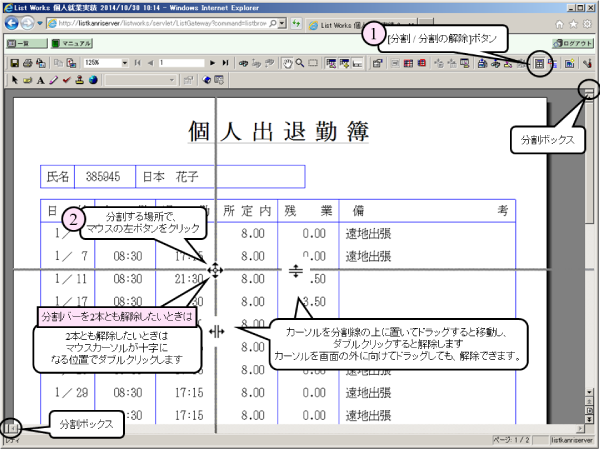Click the name 日本 花子
The image size is (600, 450).
pyautogui.click(x=170, y=177)
